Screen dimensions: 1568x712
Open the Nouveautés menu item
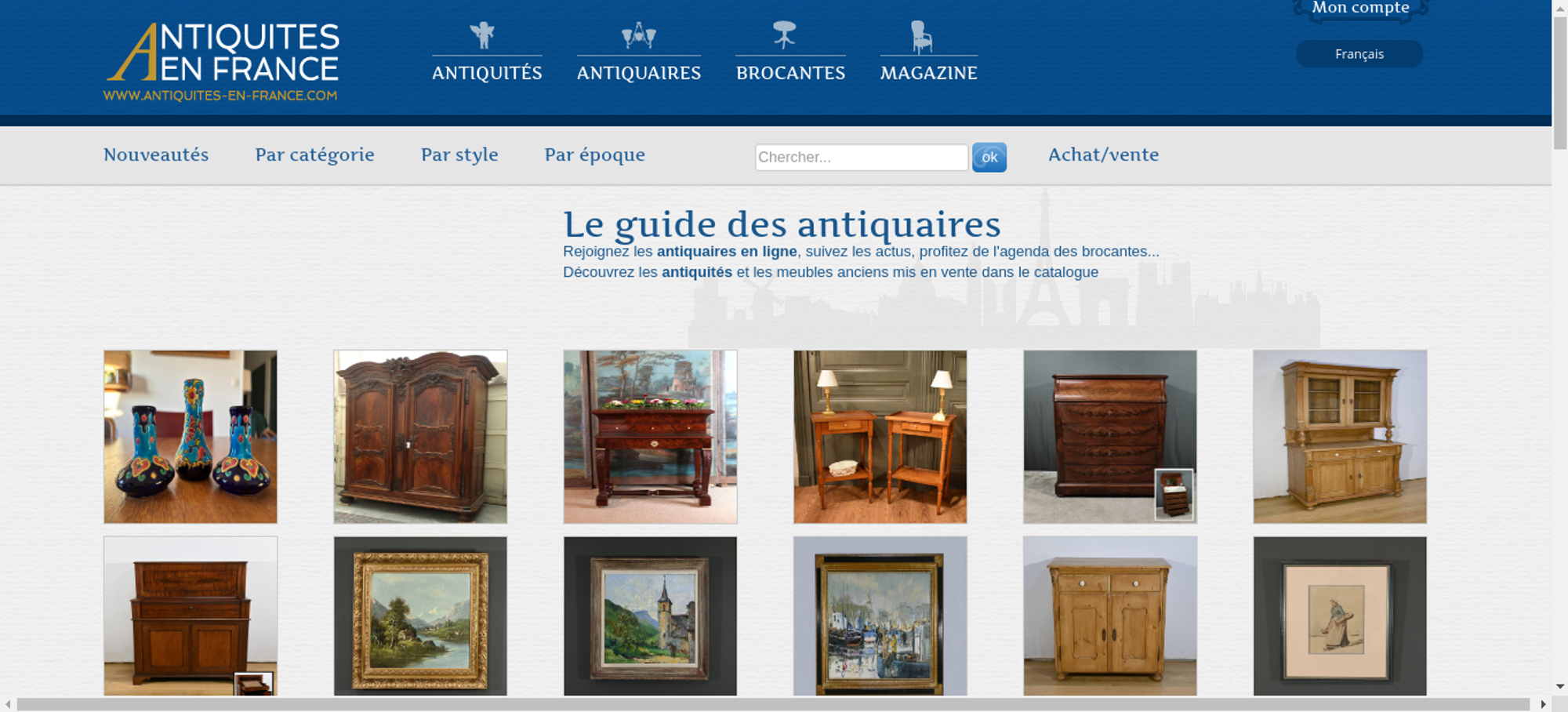pyautogui.click(x=156, y=154)
